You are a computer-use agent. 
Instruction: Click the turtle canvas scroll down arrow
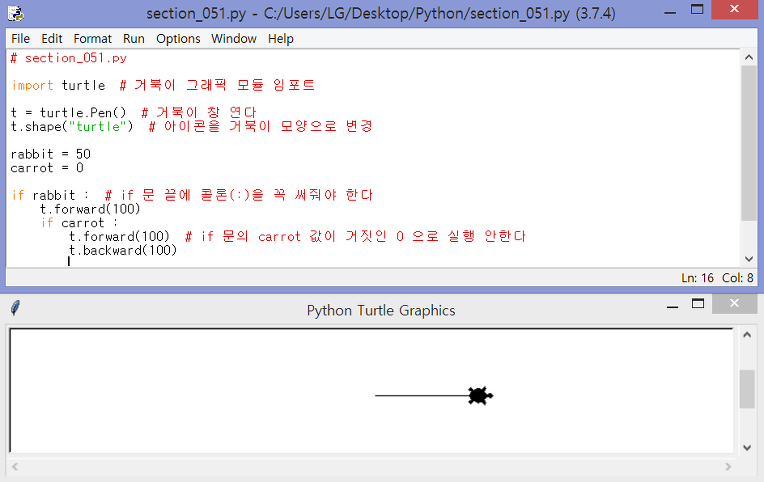[747, 447]
